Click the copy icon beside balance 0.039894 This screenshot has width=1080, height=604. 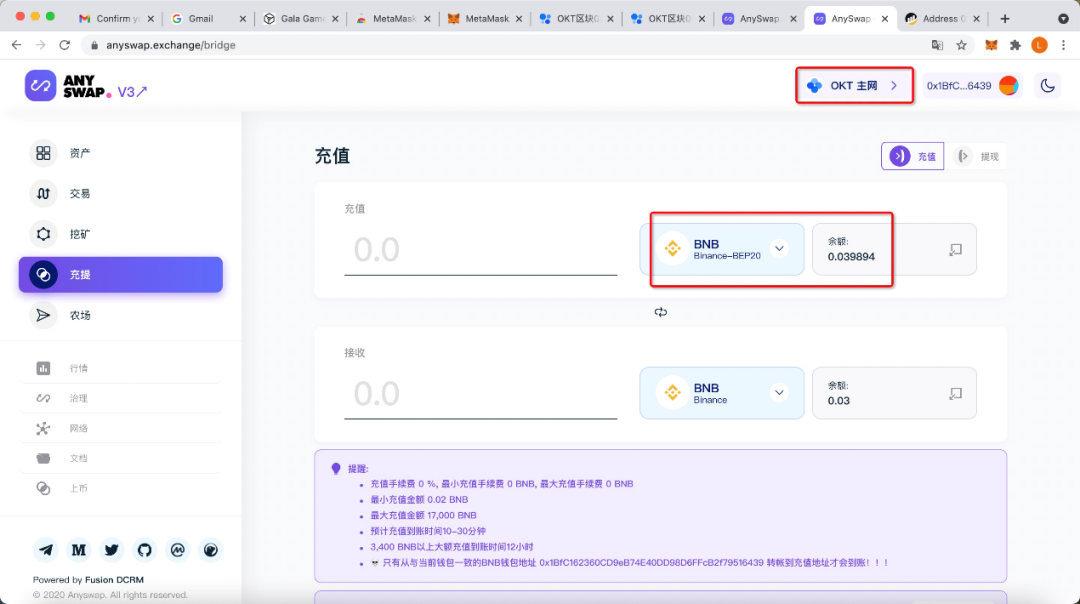(955, 249)
